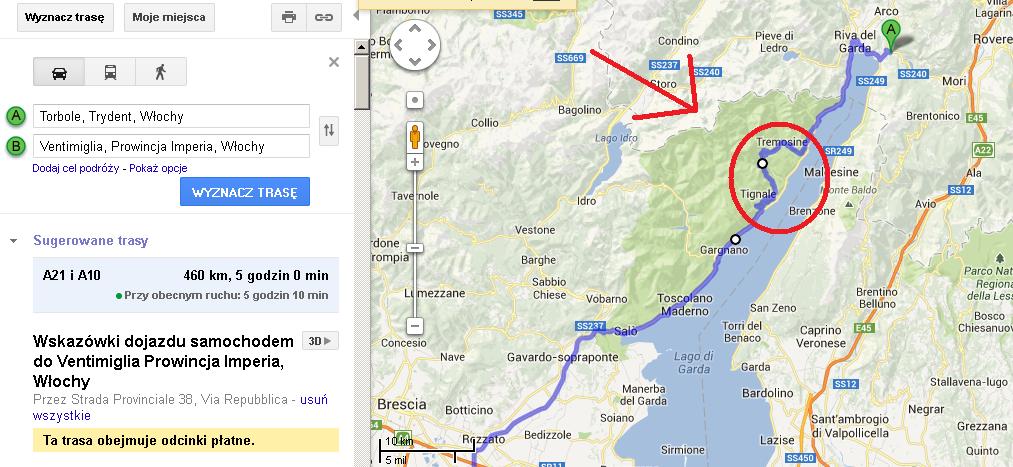Pick up the Street View pegman

(x=415, y=137)
